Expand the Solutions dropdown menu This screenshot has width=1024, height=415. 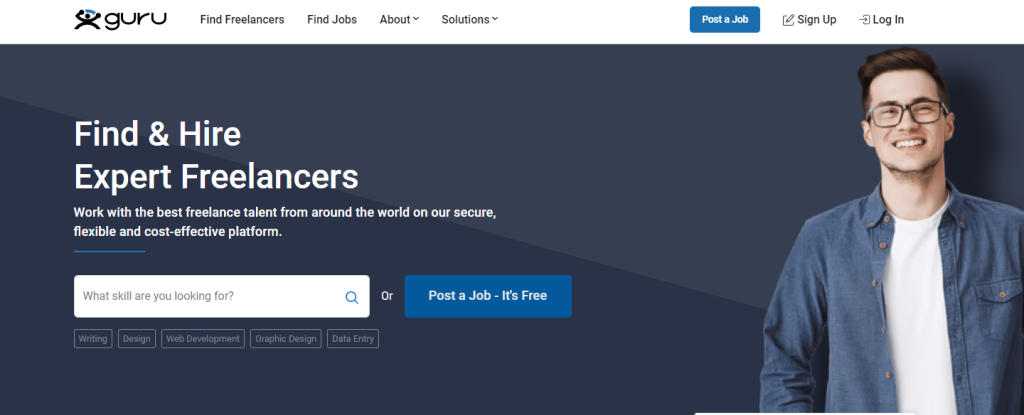coord(470,20)
